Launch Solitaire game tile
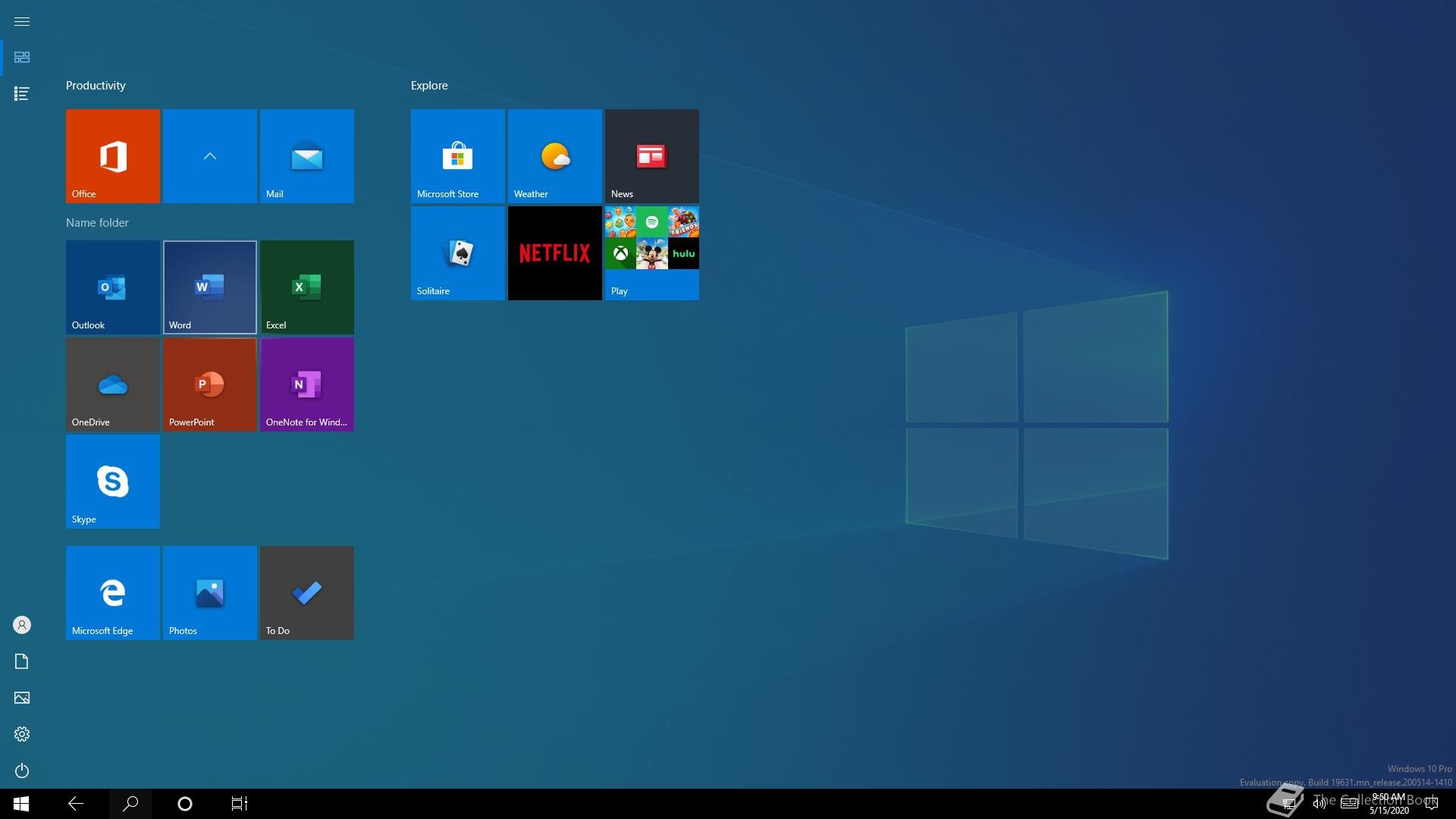The width and height of the screenshot is (1456, 819). (457, 253)
